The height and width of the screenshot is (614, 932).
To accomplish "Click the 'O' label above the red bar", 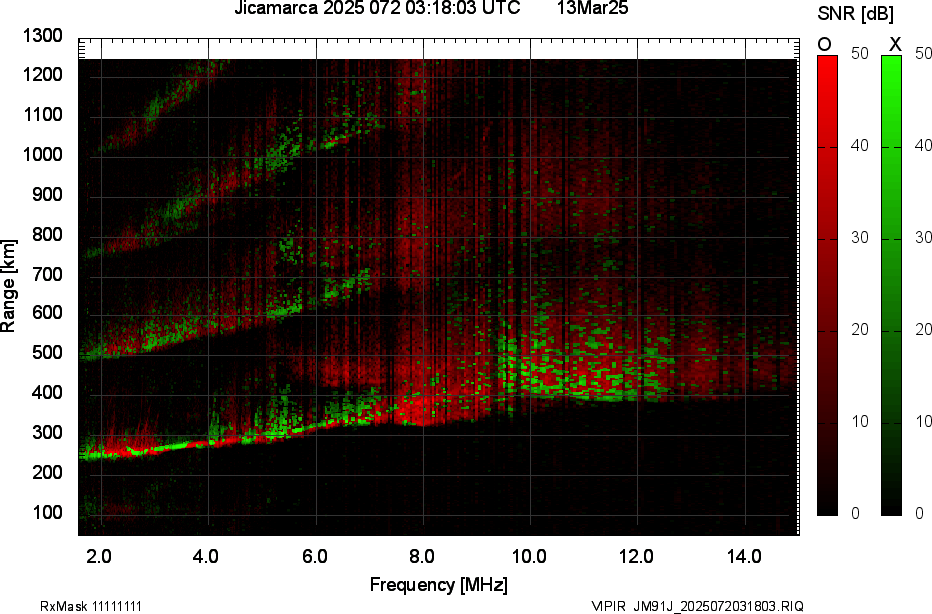I will click(x=824, y=45).
